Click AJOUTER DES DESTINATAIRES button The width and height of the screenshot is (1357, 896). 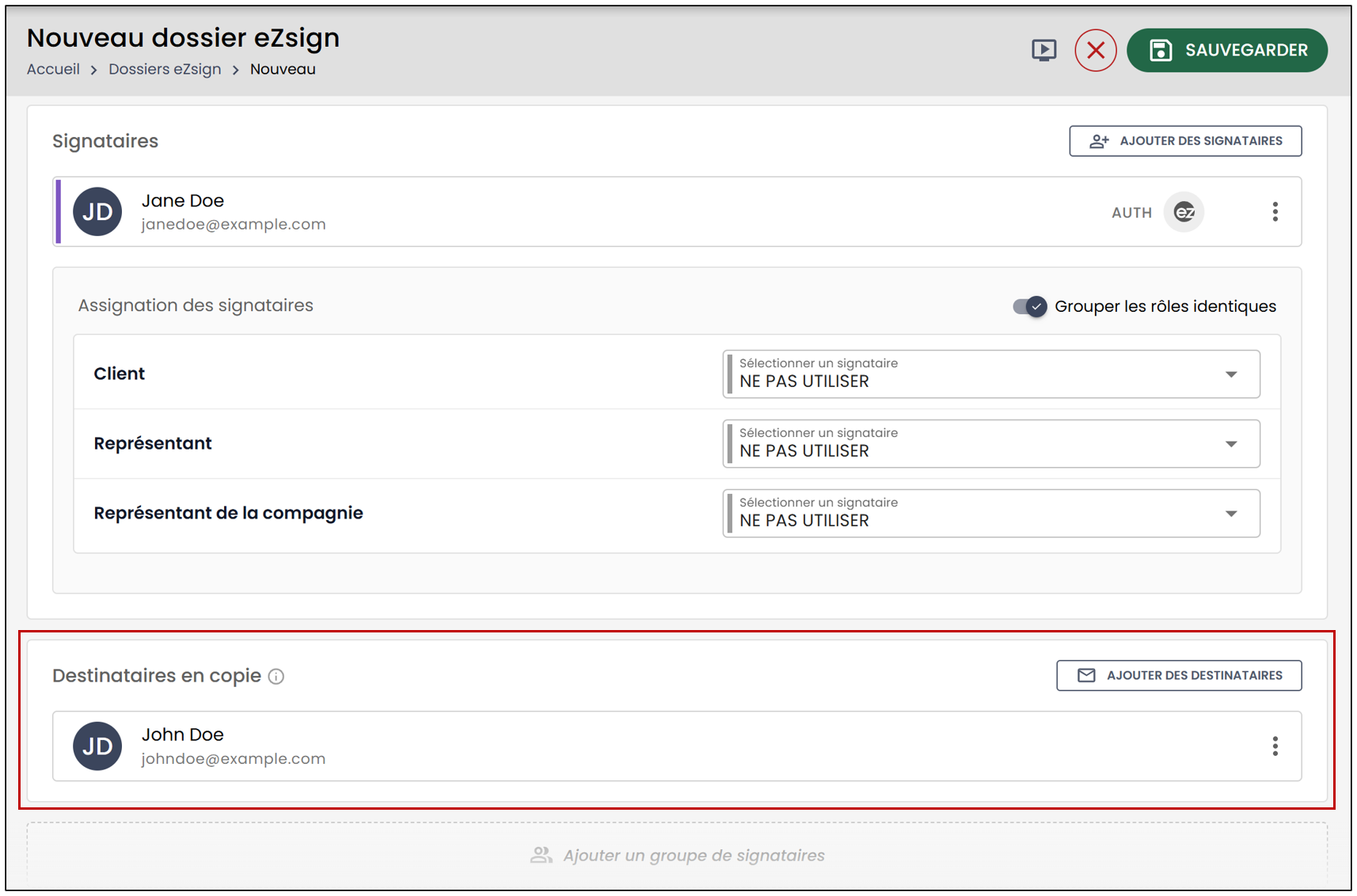[1179, 675]
